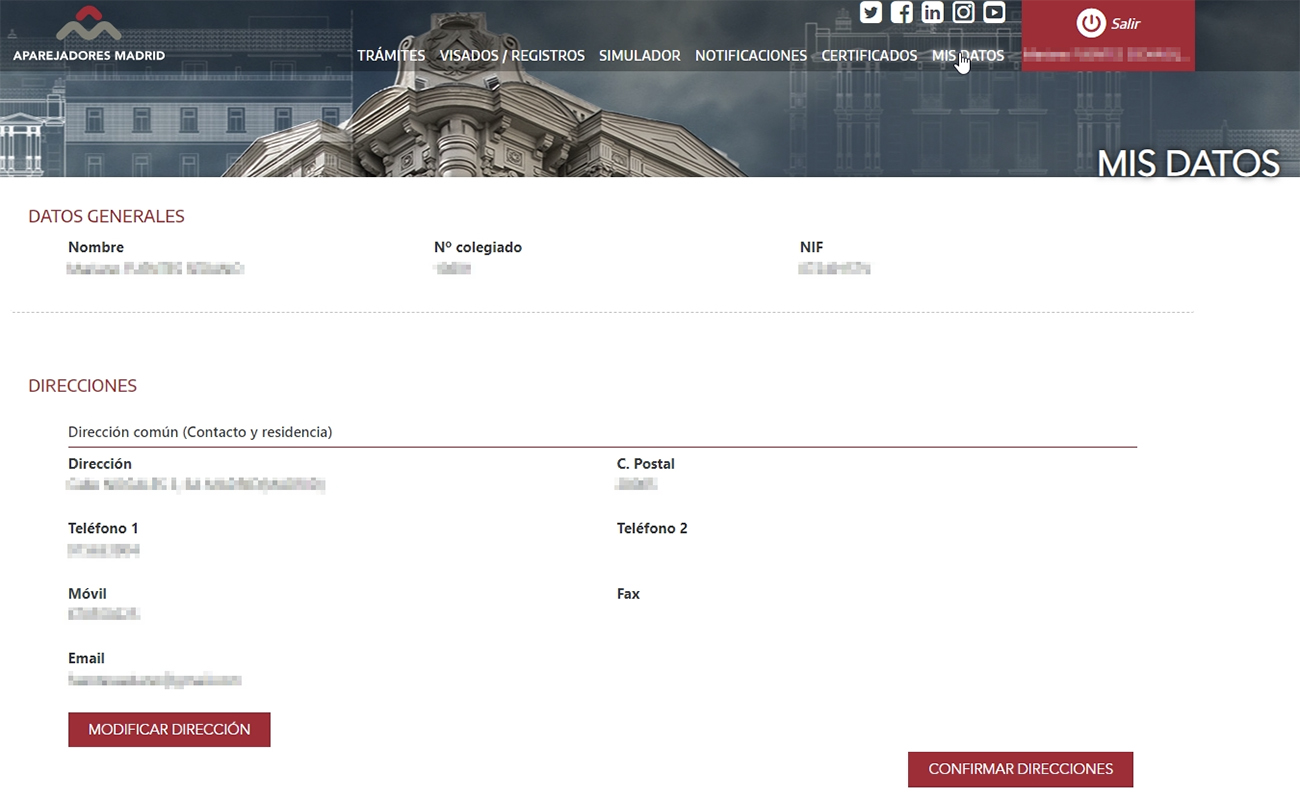Open the Instagram social icon

pyautogui.click(x=963, y=13)
